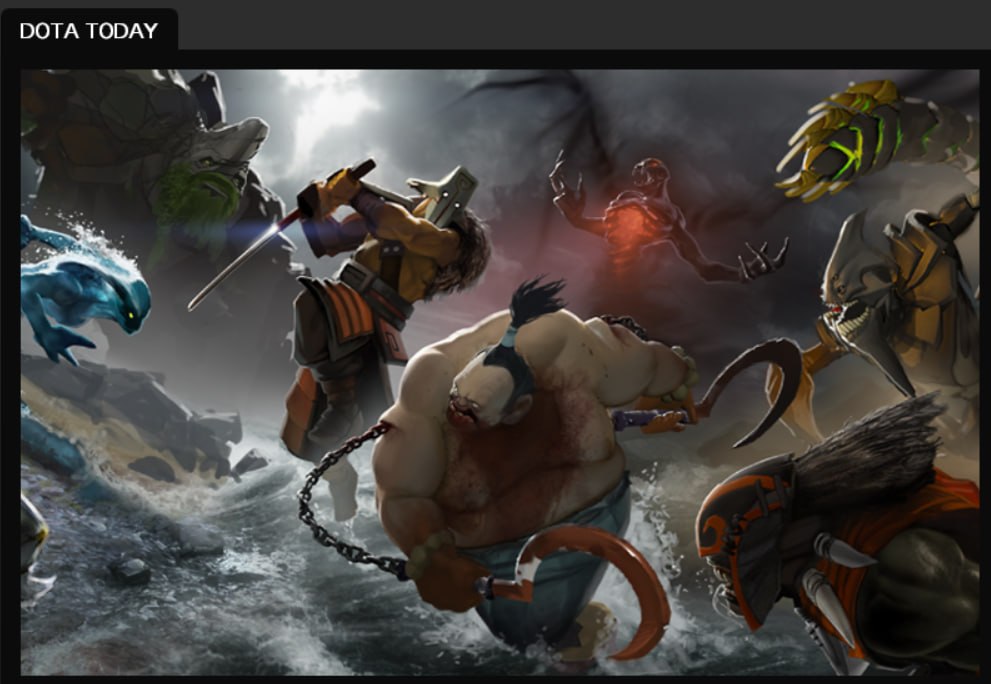
Task: Open the Dota heroes battle artwork
Action: pyautogui.click(x=500, y=372)
